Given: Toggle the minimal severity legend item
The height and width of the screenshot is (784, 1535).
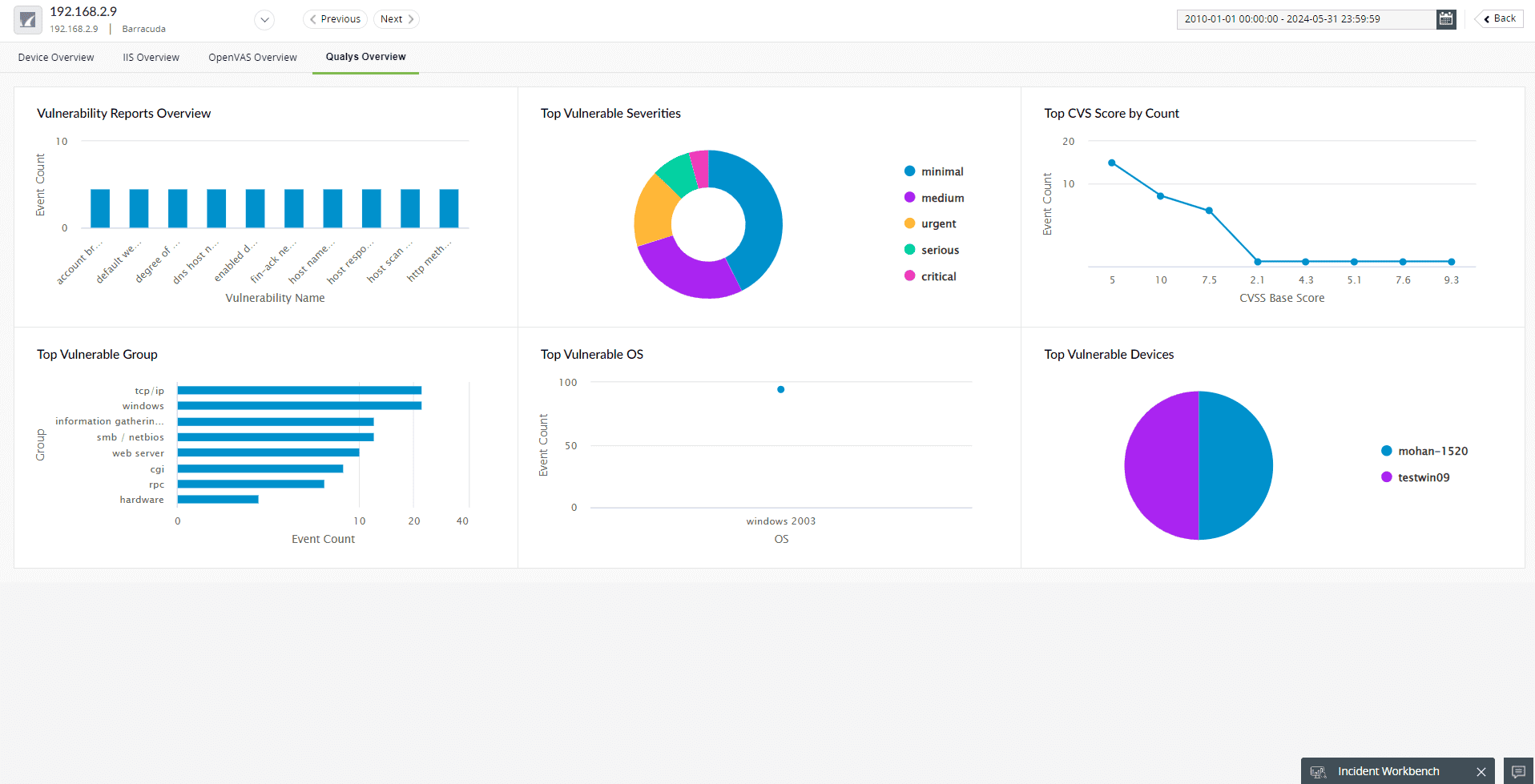Looking at the screenshot, I should pos(934,171).
